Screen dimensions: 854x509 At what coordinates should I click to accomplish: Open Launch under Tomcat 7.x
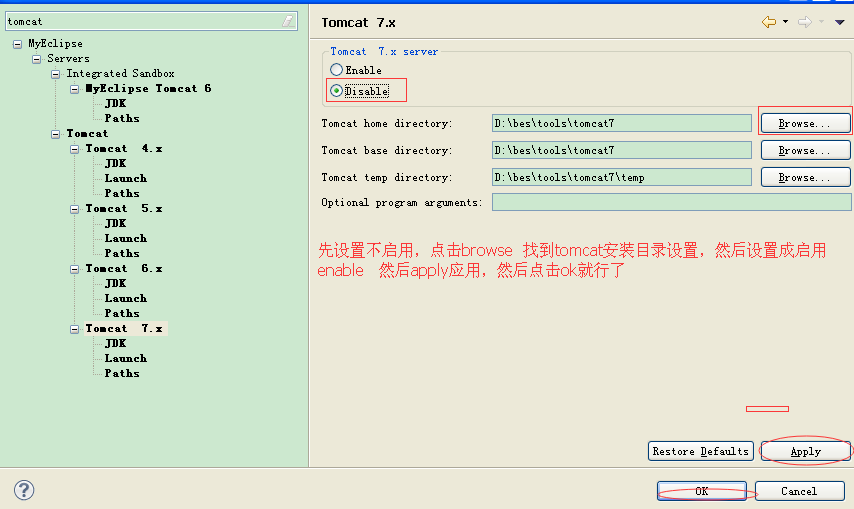point(126,358)
